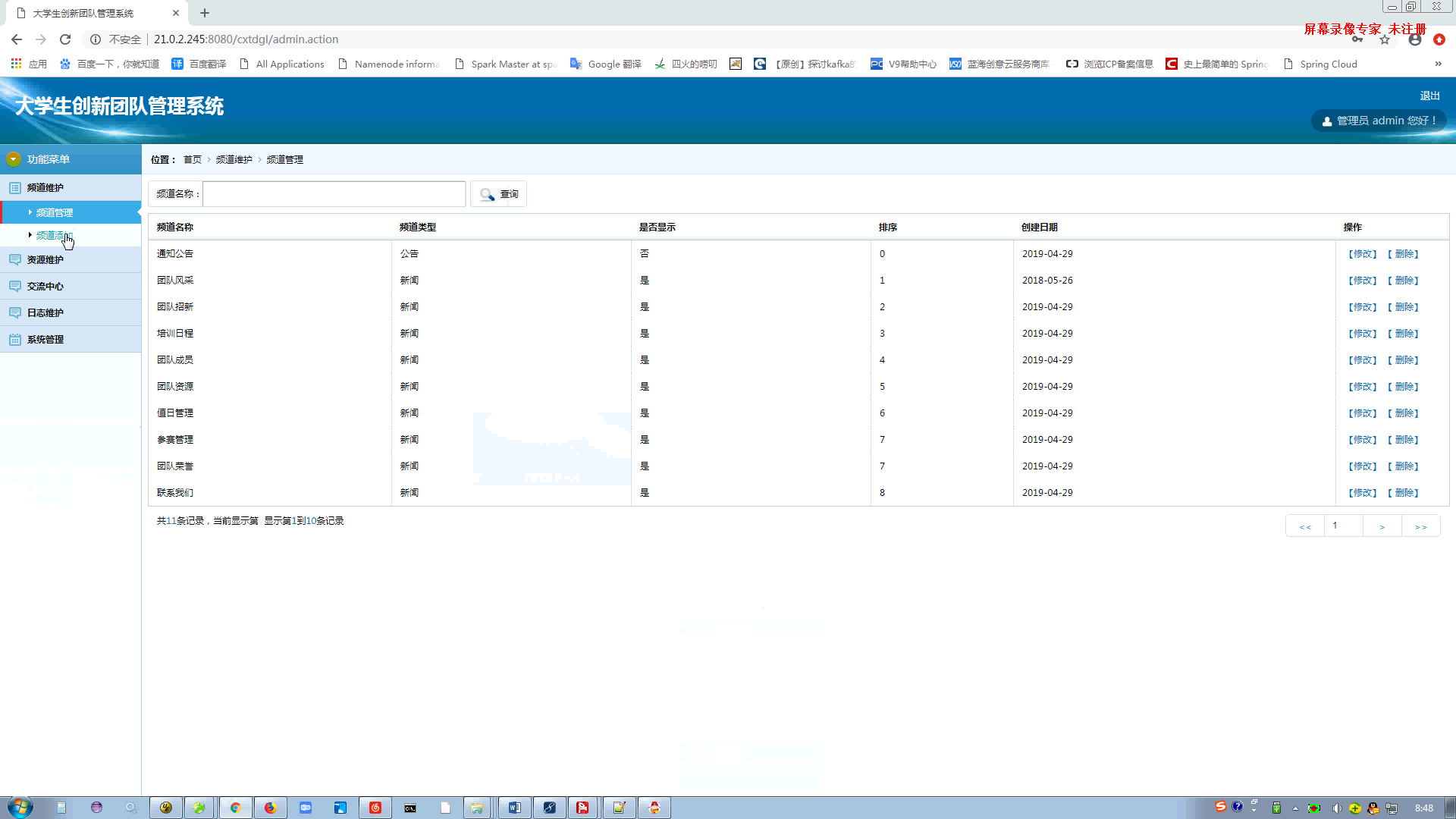Go to the last page with >>

(1421, 526)
